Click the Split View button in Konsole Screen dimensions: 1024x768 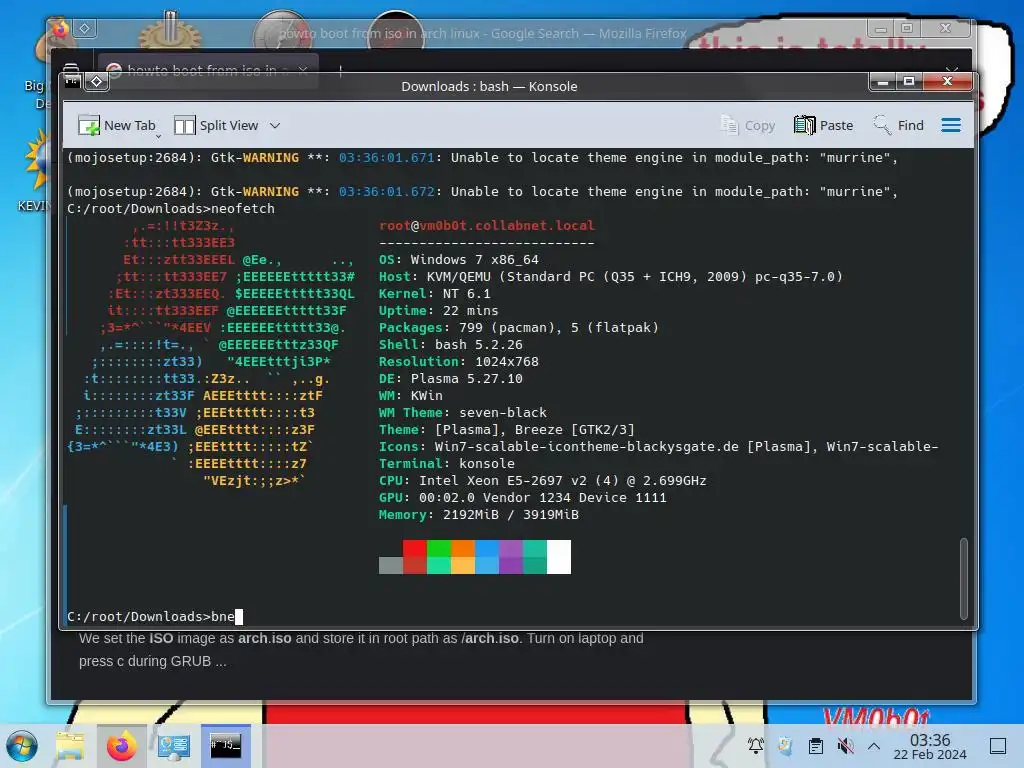coord(216,125)
